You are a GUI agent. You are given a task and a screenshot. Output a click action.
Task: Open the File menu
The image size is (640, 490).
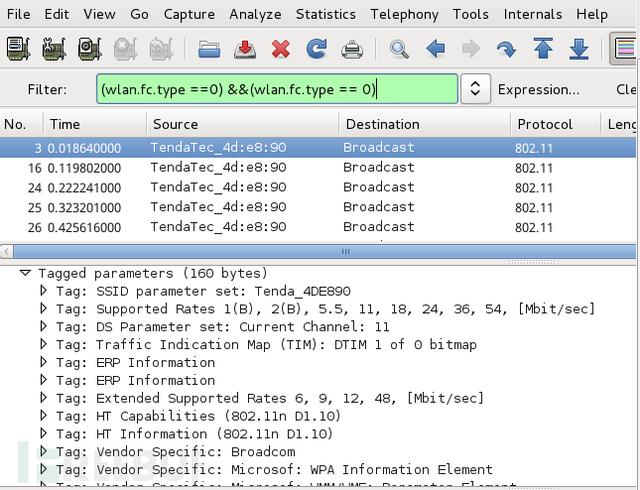[18, 14]
